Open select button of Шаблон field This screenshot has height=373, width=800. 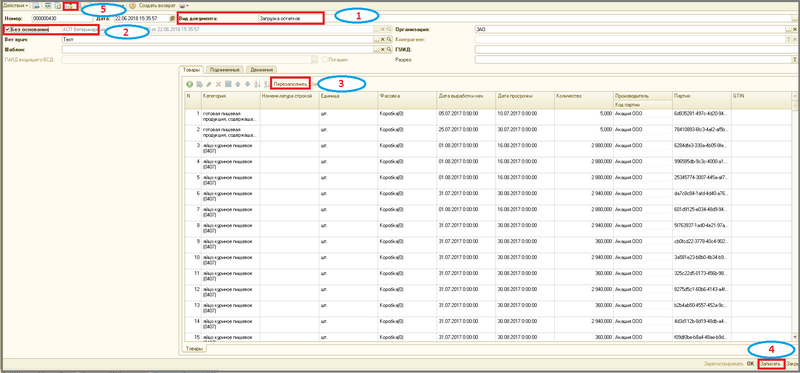click(x=377, y=49)
